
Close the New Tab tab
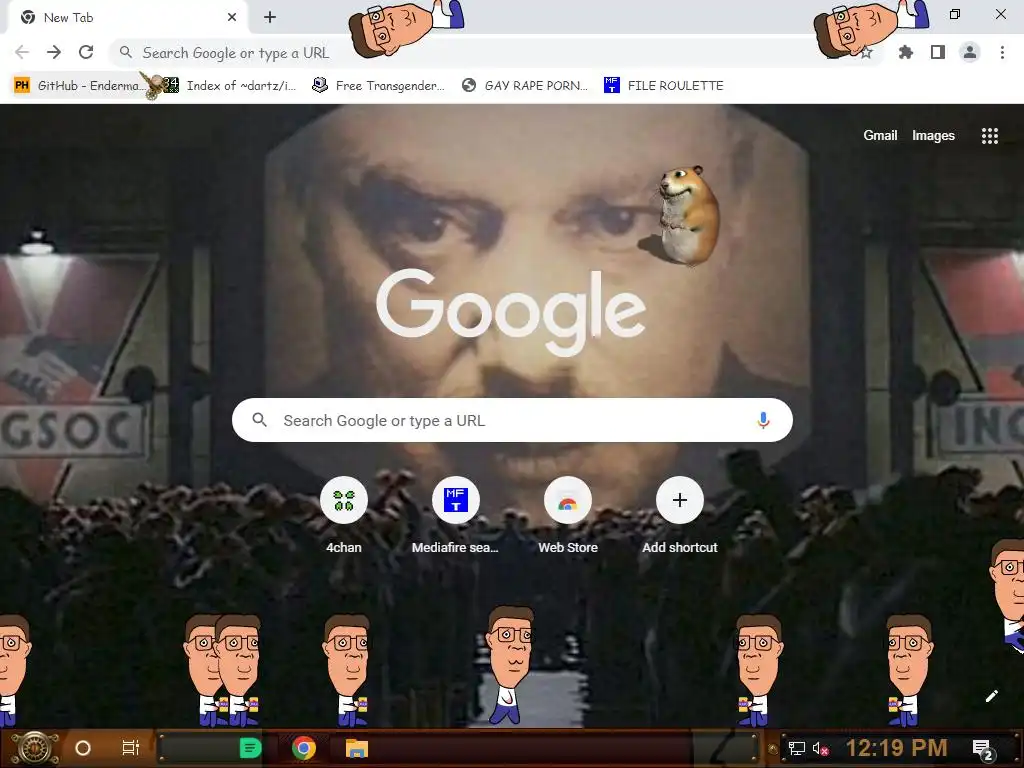pos(232,18)
